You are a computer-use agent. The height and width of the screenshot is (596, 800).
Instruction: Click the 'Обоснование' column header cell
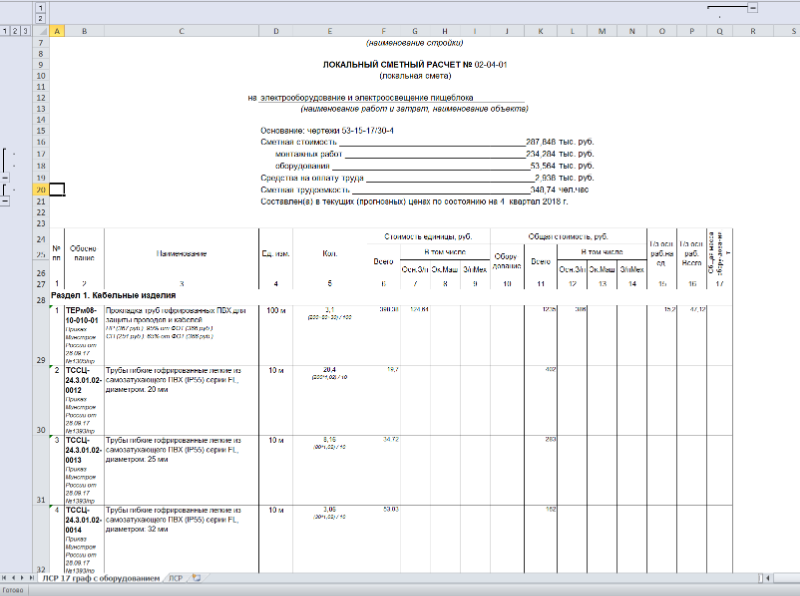83,253
